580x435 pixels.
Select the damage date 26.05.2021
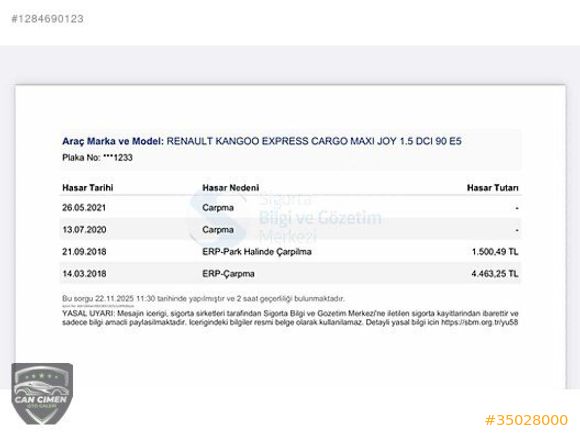(84, 208)
